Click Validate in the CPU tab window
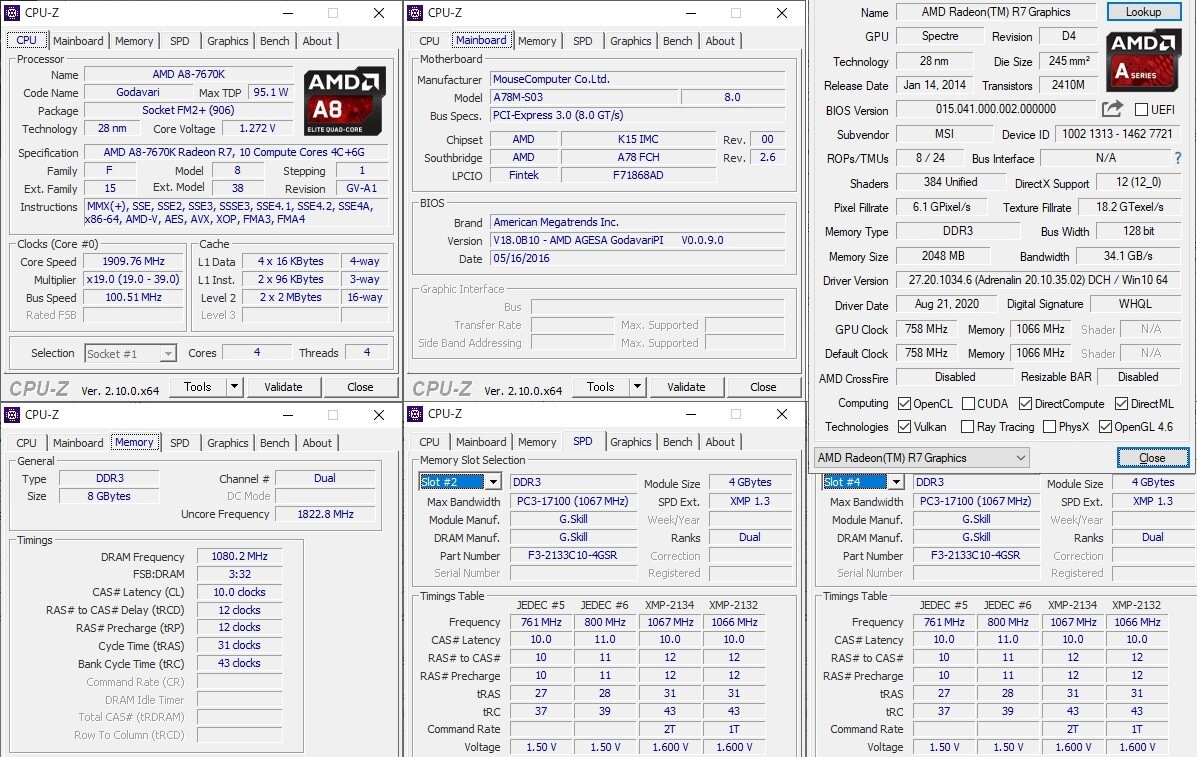1197x757 pixels. point(283,387)
